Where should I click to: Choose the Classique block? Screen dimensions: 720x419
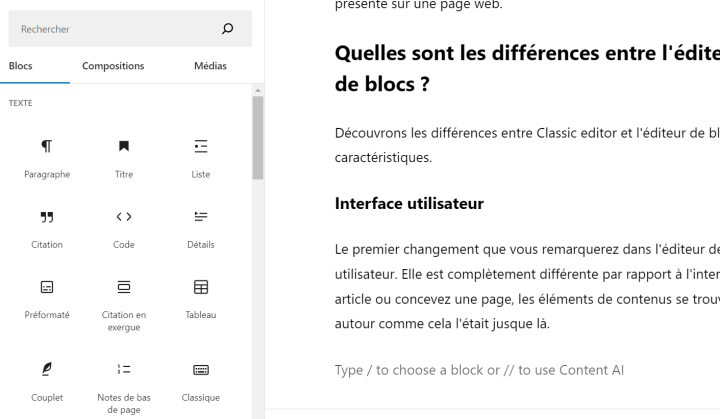(201, 382)
